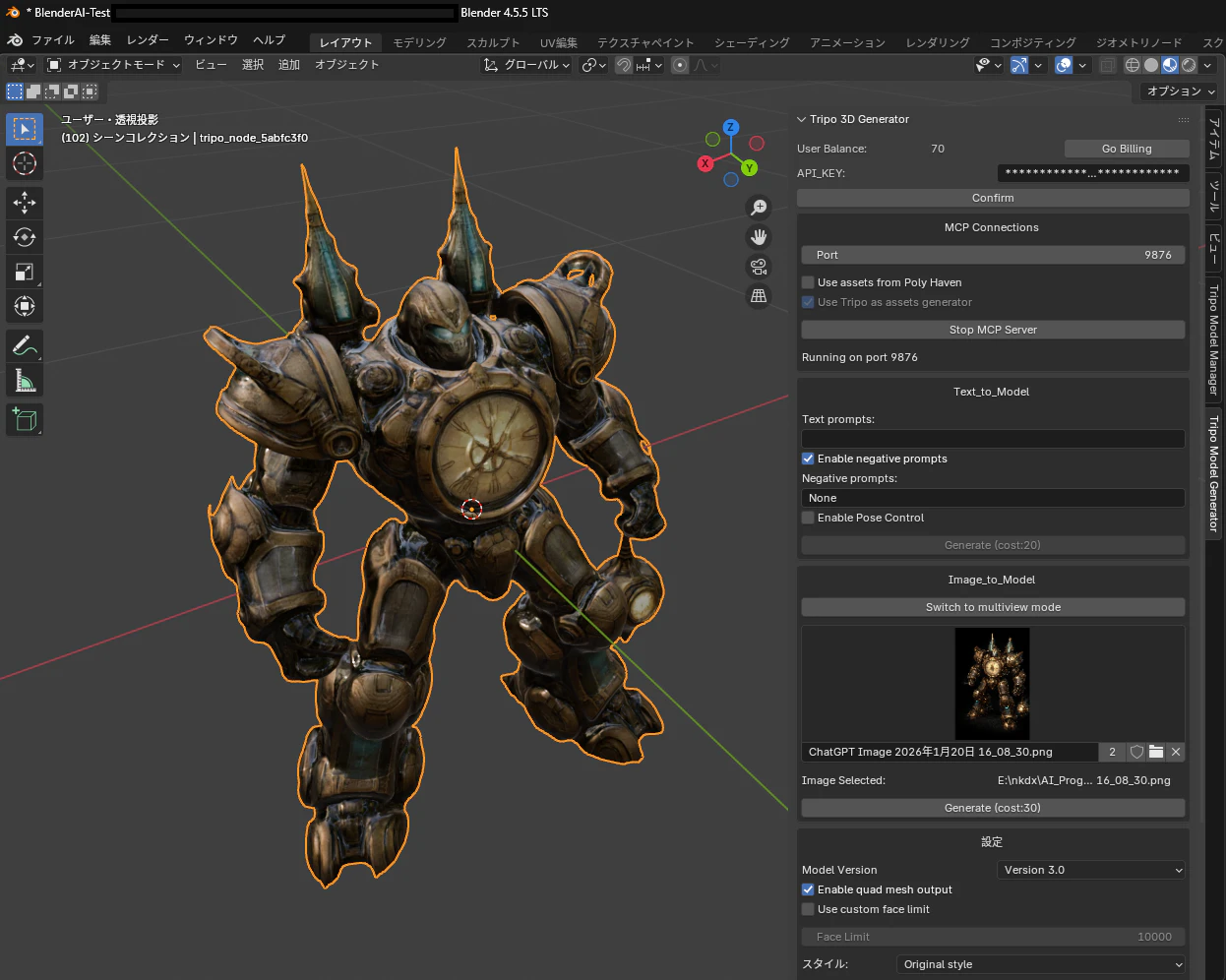
Task: Open the Render menu
Action: coord(148,40)
